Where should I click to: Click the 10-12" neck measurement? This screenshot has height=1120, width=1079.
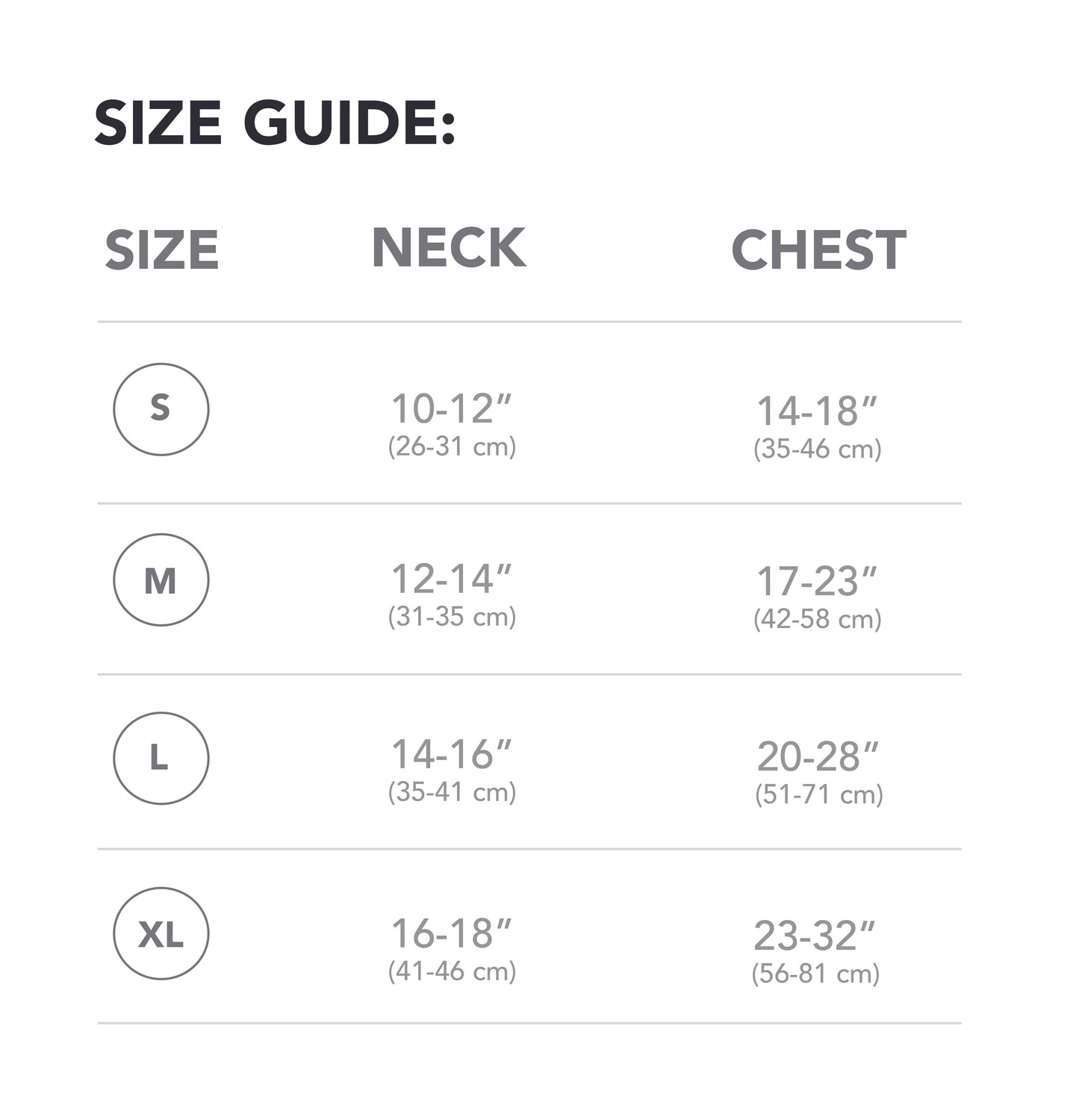(452, 408)
